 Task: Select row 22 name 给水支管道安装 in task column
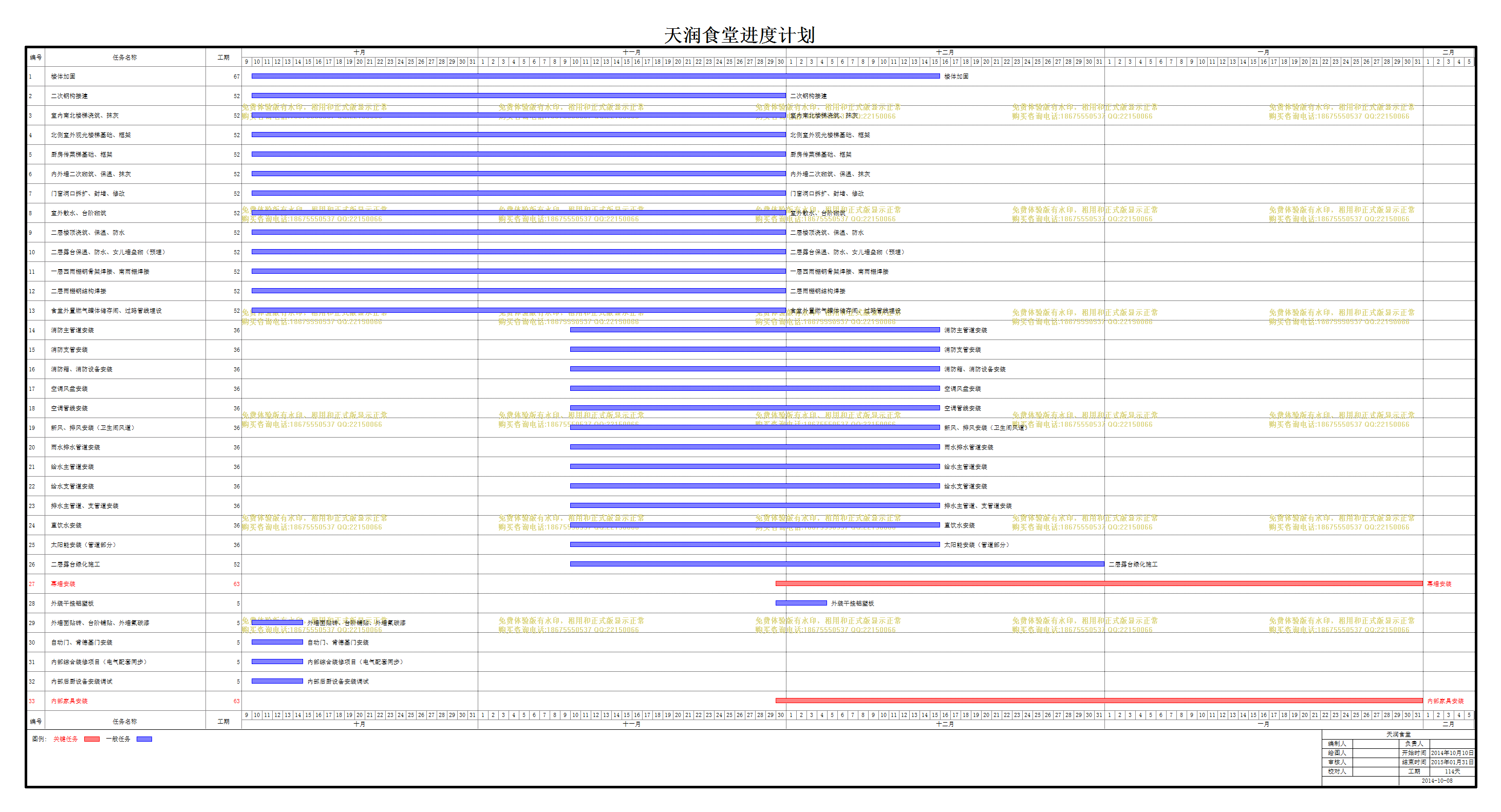[x=72, y=486]
